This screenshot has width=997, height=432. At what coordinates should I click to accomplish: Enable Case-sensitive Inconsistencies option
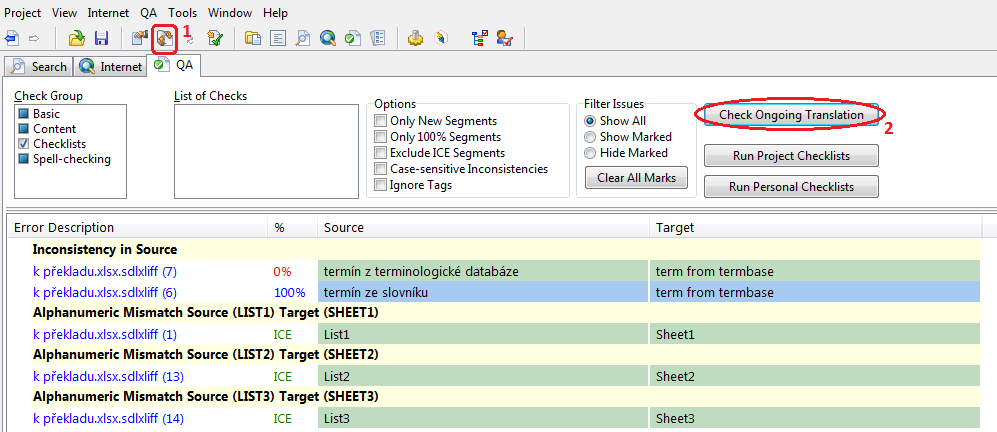(x=380, y=169)
